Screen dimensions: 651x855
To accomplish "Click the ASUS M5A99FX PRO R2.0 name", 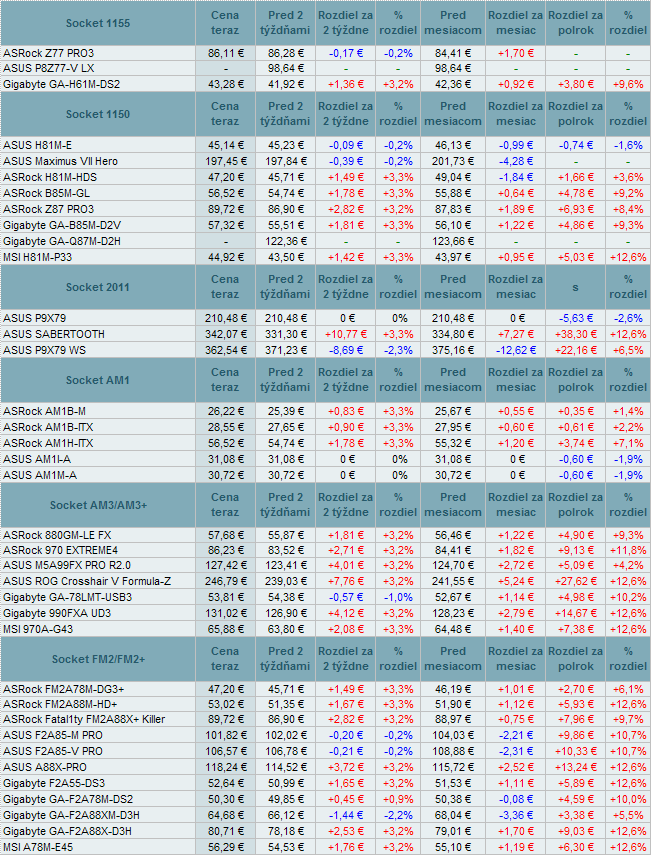I will (x=67, y=565).
